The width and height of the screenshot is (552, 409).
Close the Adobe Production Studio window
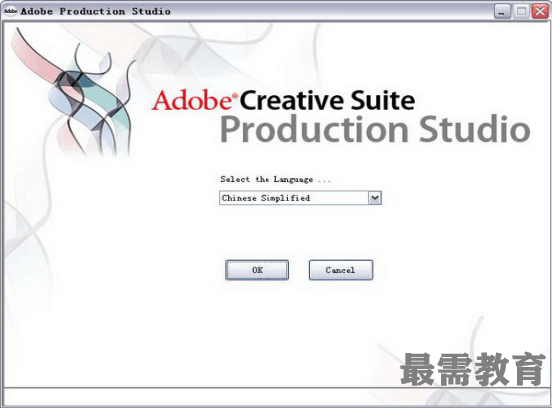[540, 12]
